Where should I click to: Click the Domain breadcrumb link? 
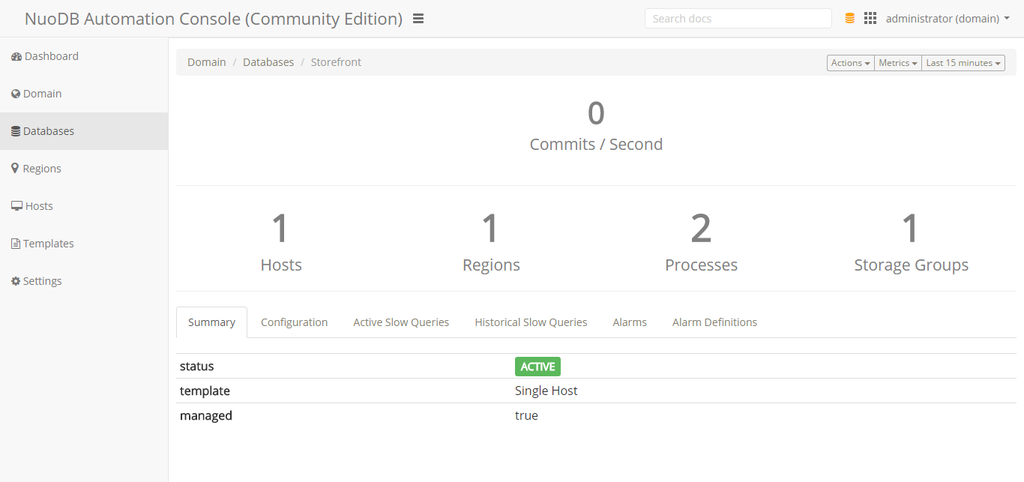point(206,62)
